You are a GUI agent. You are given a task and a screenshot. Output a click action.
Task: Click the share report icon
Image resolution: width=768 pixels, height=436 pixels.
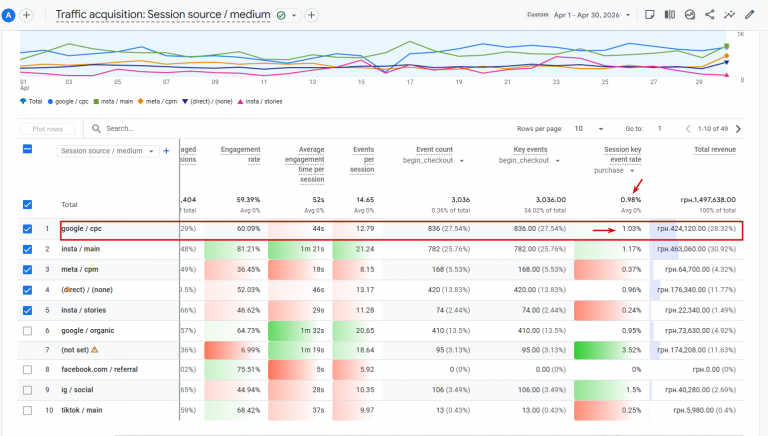coord(709,15)
